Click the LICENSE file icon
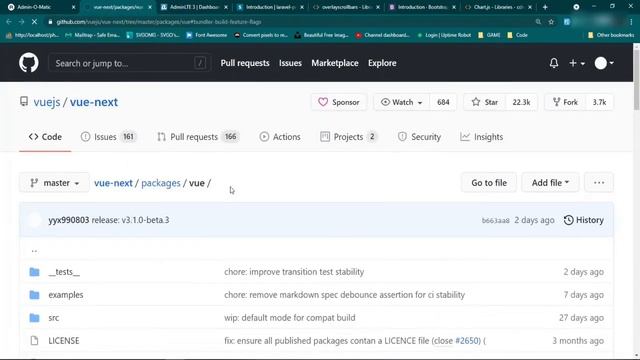 point(34,340)
